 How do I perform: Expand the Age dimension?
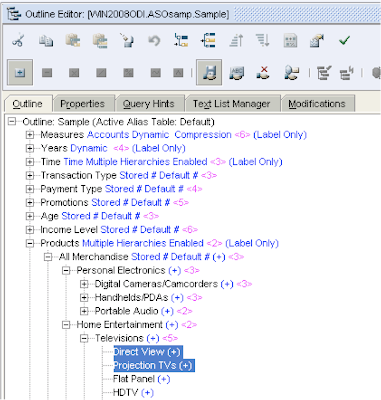pos(30,216)
